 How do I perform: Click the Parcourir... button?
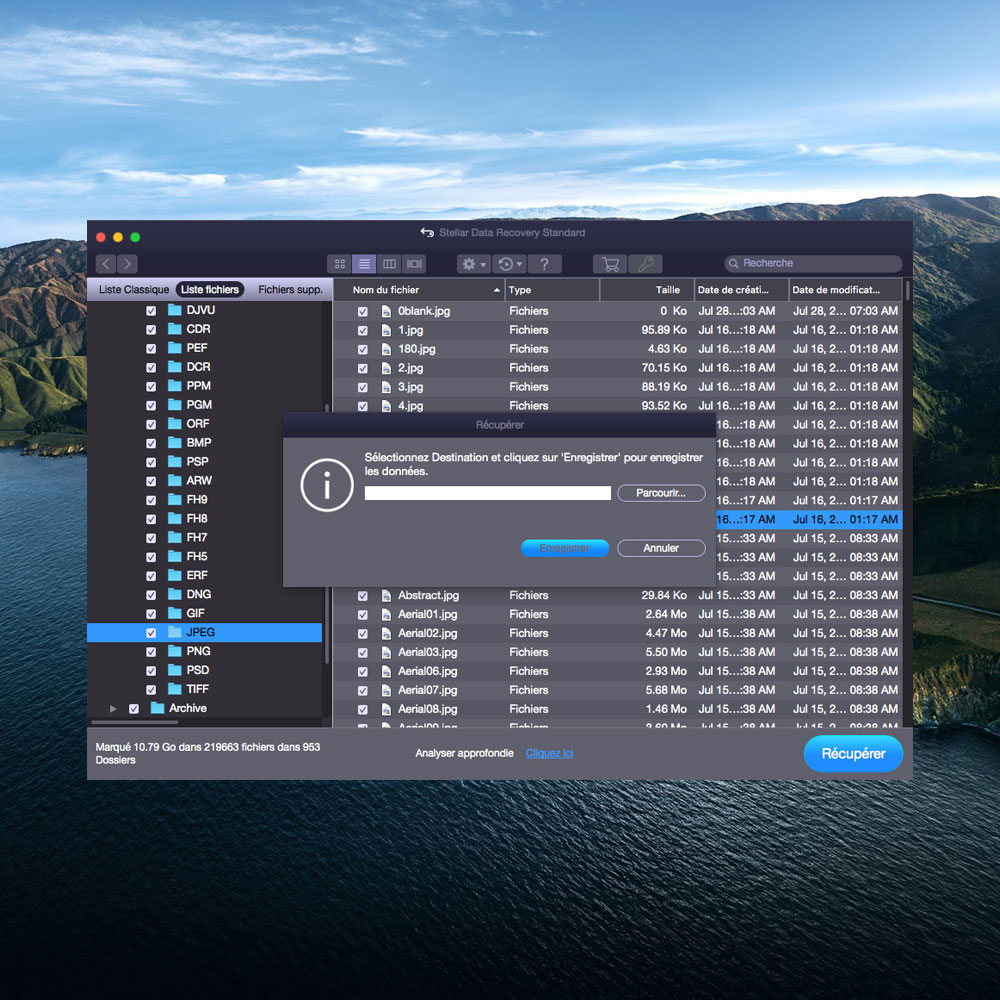661,494
